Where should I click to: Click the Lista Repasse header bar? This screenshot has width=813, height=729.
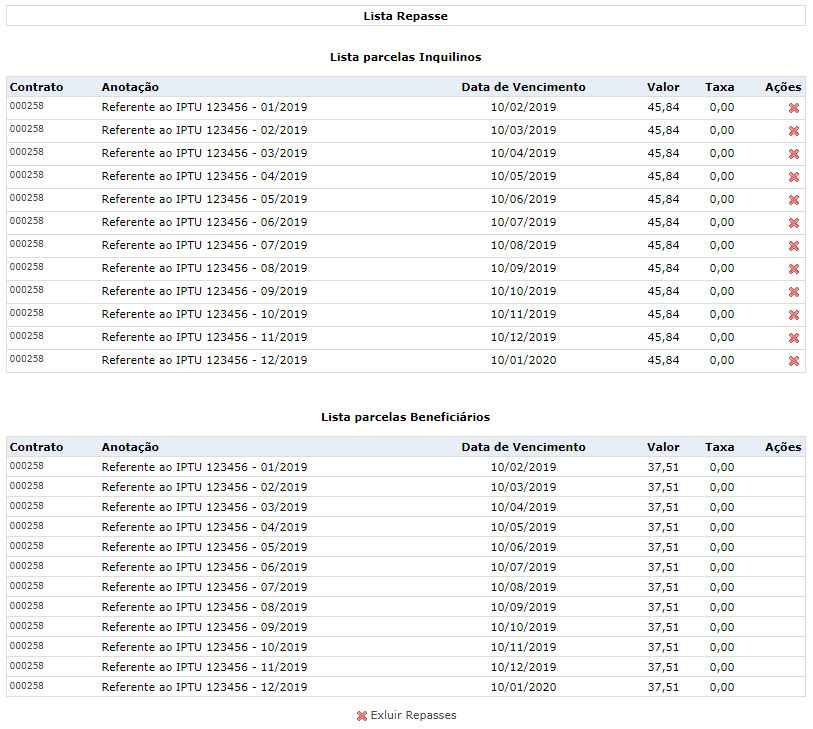click(x=405, y=16)
